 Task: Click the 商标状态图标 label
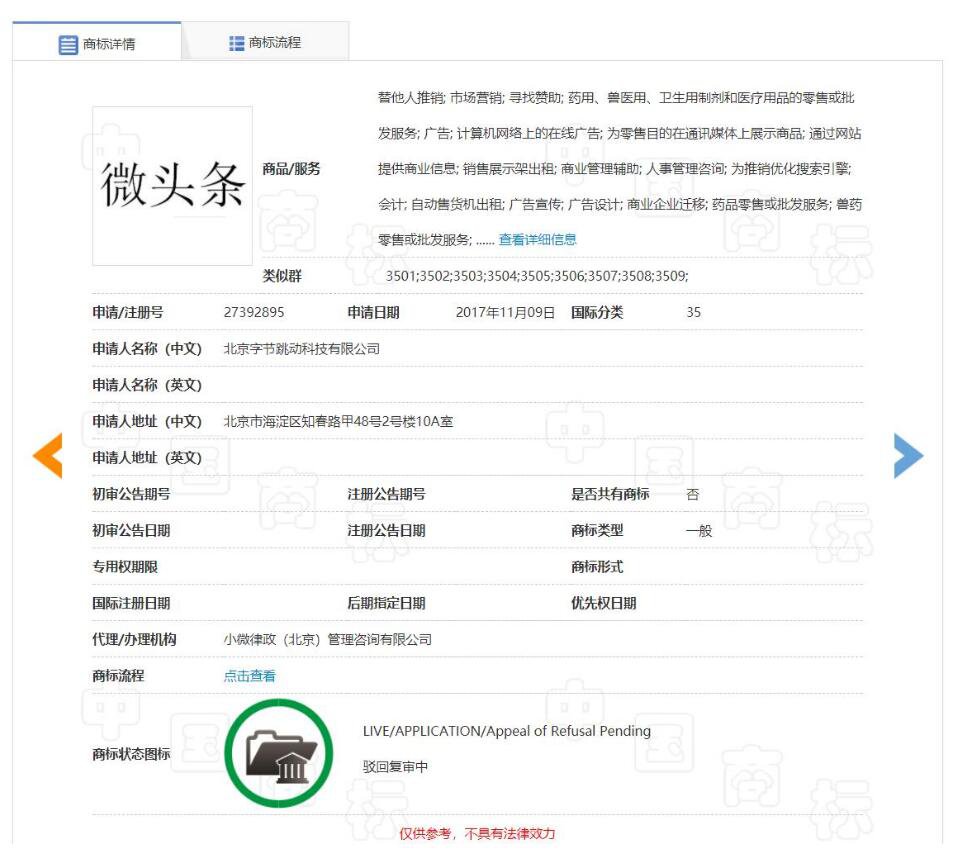131,754
